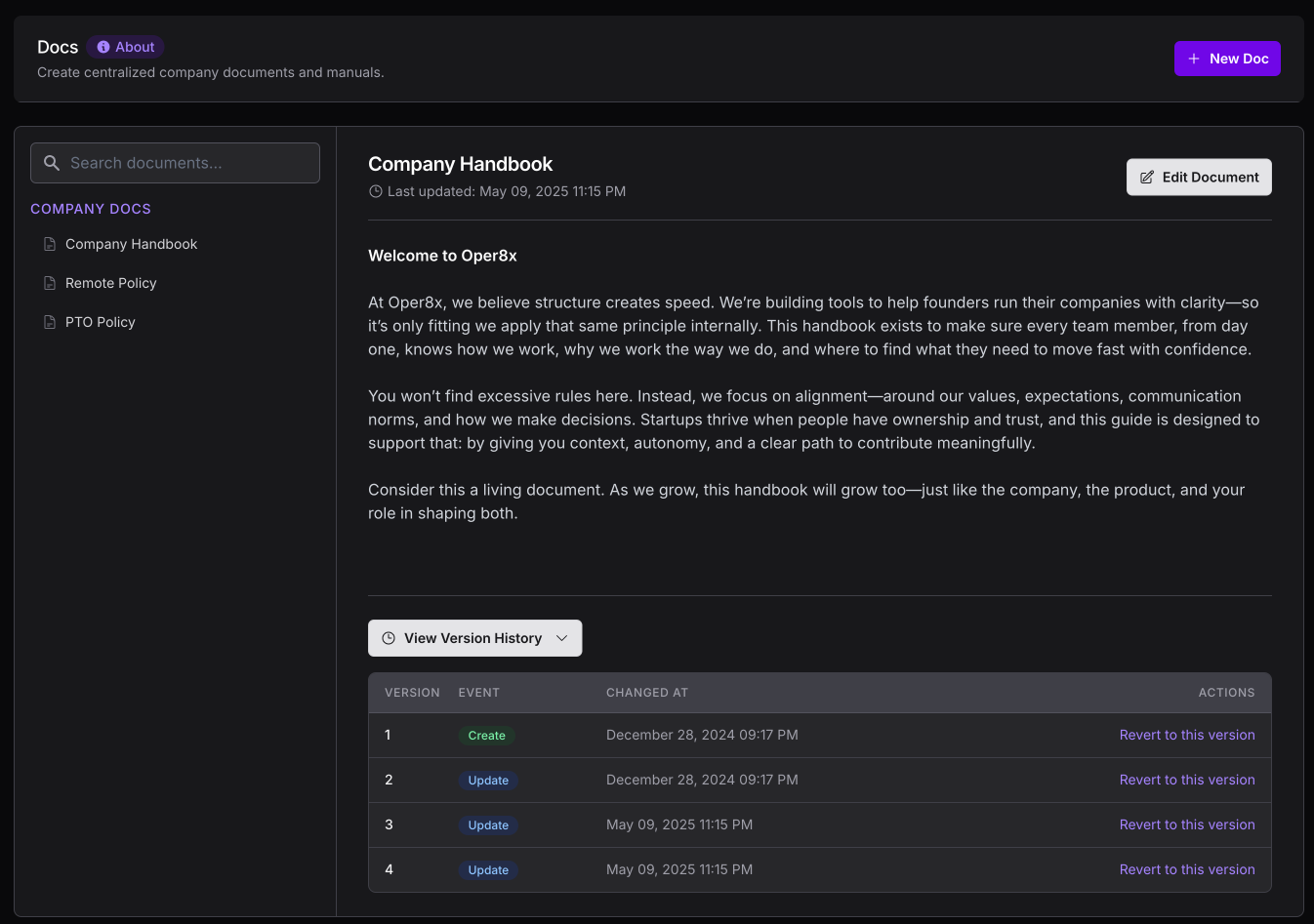Click the PTO Policy file icon
Screen dimensions: 1314x924
(x=50, y=322)
